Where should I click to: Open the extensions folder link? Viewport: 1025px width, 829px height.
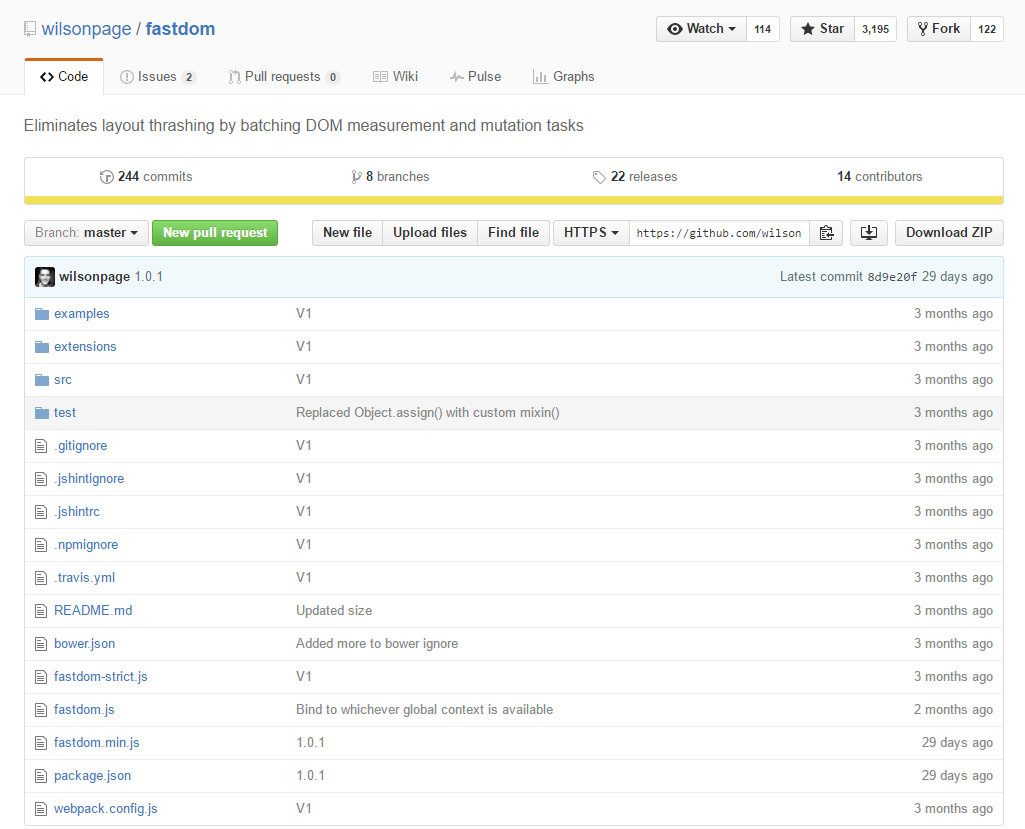[85, 347]
